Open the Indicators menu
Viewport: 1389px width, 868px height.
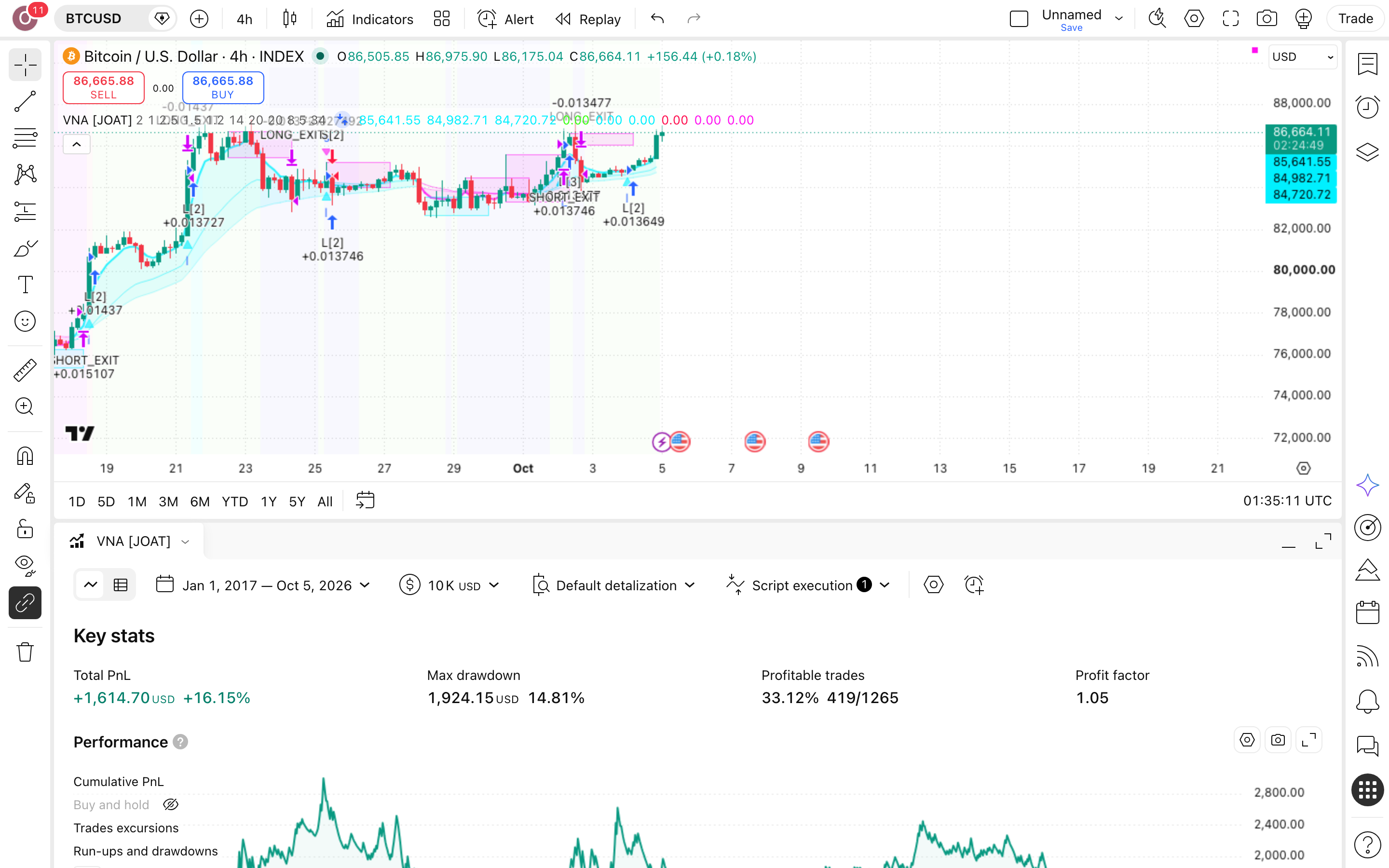coord(370,19)
